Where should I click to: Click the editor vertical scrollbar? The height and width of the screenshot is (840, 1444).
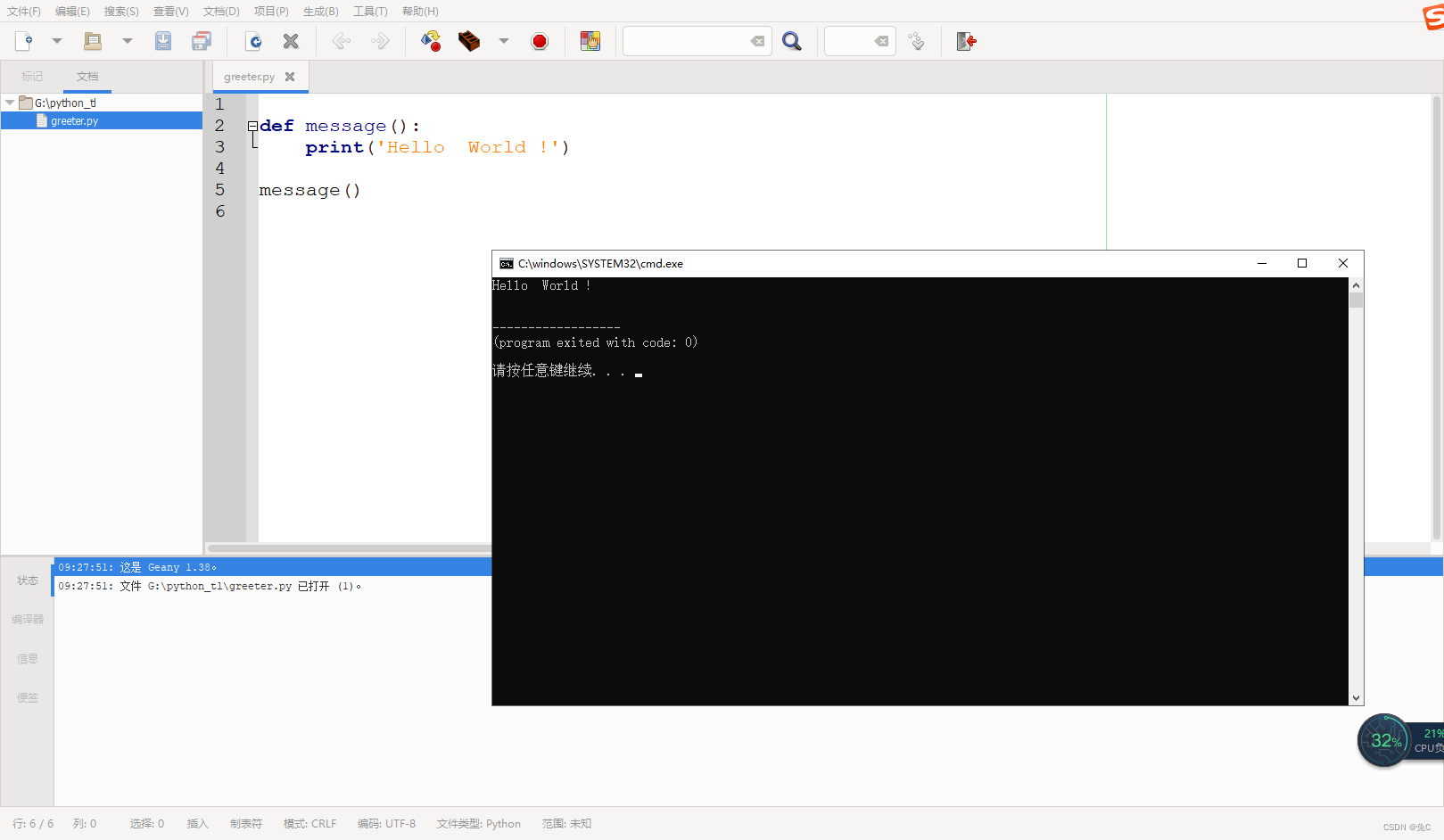click(1437, 318)
